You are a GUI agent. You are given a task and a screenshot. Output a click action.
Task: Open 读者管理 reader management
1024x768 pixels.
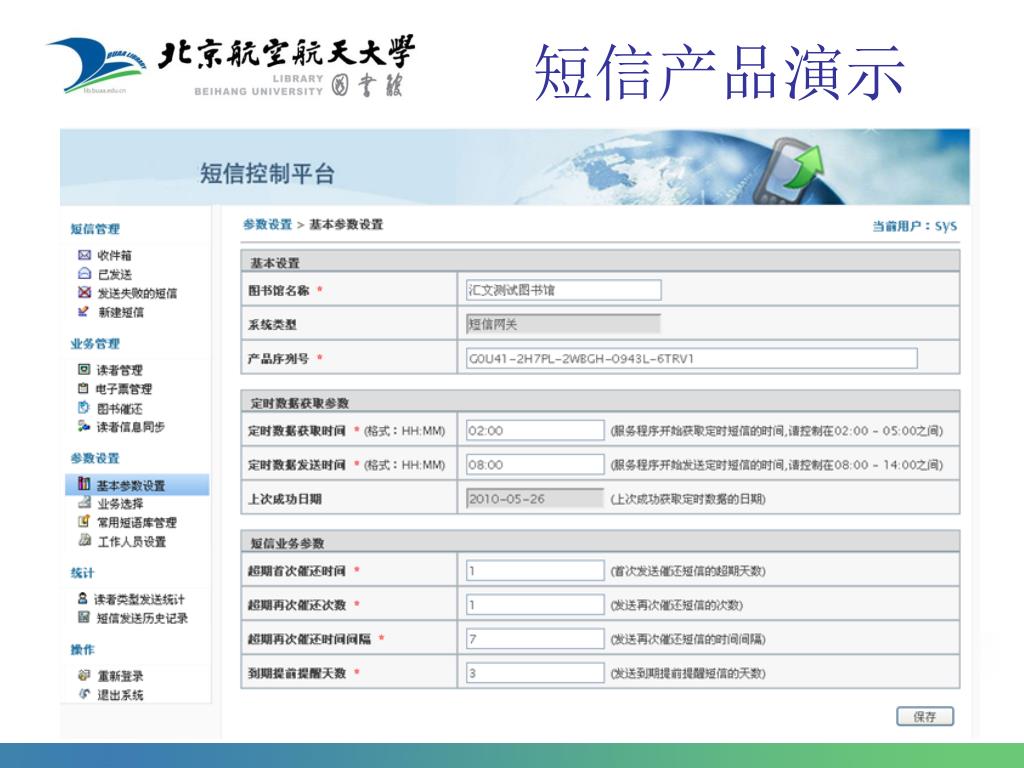point(120,370)
